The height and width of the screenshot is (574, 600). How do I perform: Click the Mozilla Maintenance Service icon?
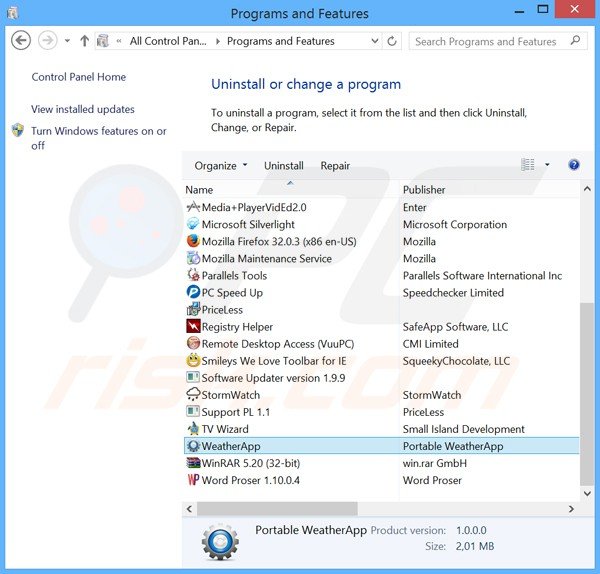193,258
